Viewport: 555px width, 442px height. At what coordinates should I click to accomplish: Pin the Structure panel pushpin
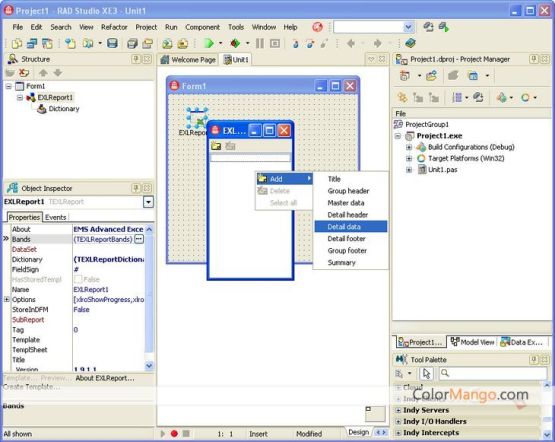tap(136, 59)
